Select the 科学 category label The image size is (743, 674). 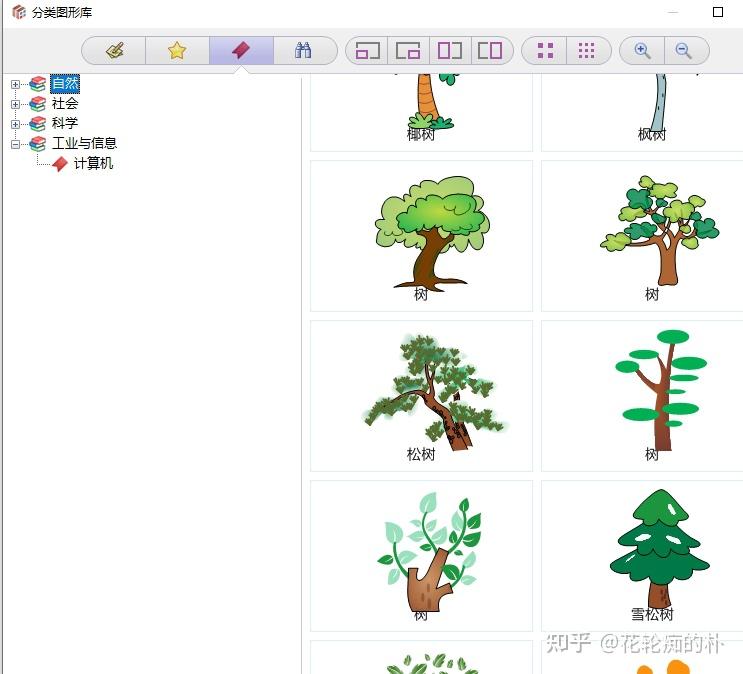point(65,123)
